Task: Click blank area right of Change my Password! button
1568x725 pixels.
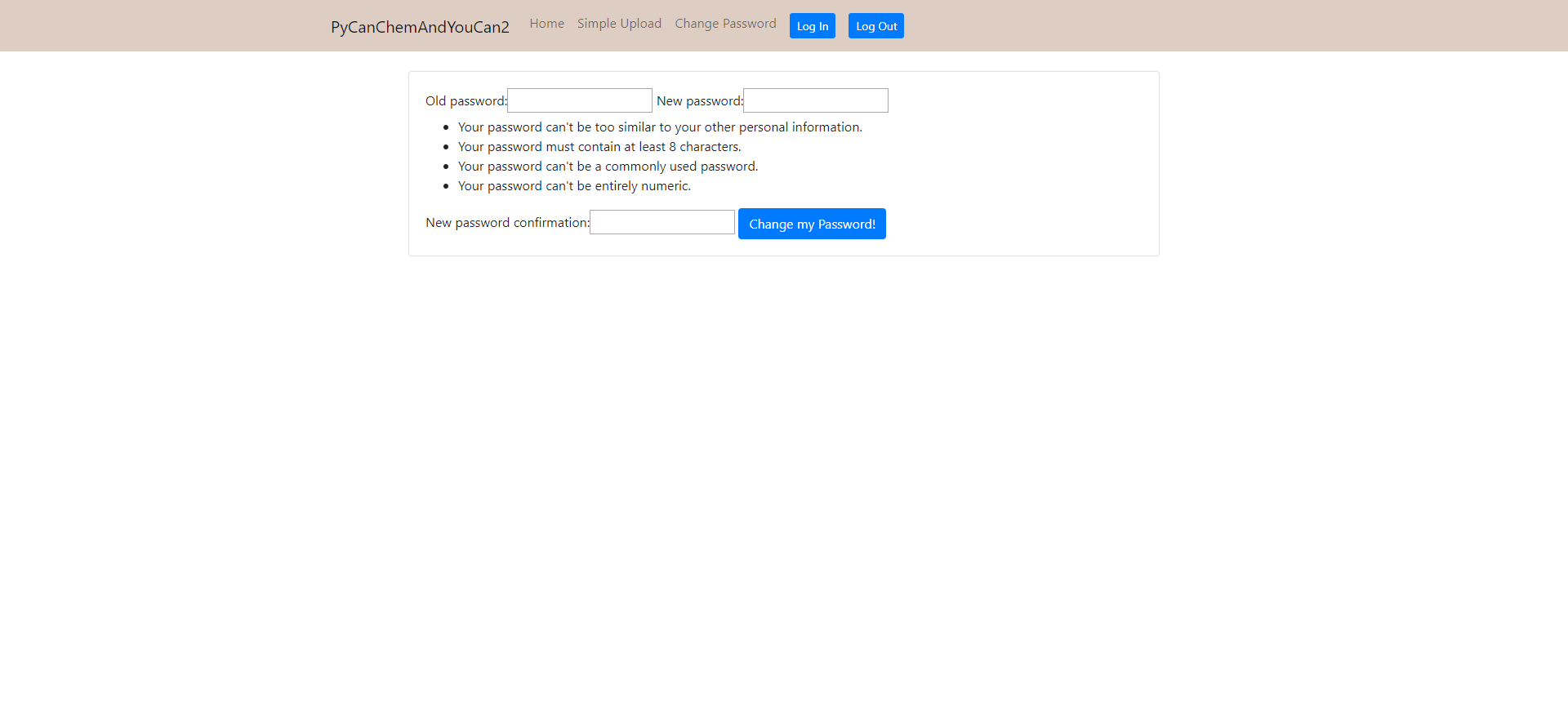Action: 1021,224
